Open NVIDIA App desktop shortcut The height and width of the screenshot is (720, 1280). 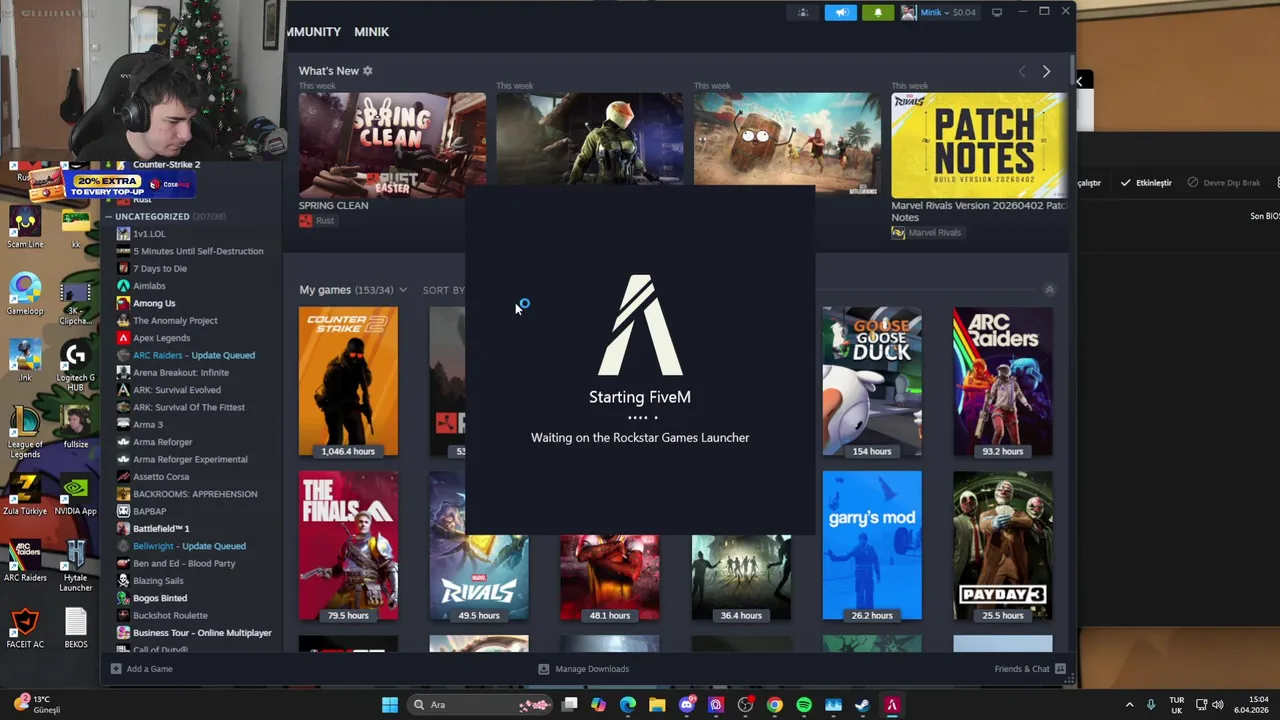pos(75,495)
